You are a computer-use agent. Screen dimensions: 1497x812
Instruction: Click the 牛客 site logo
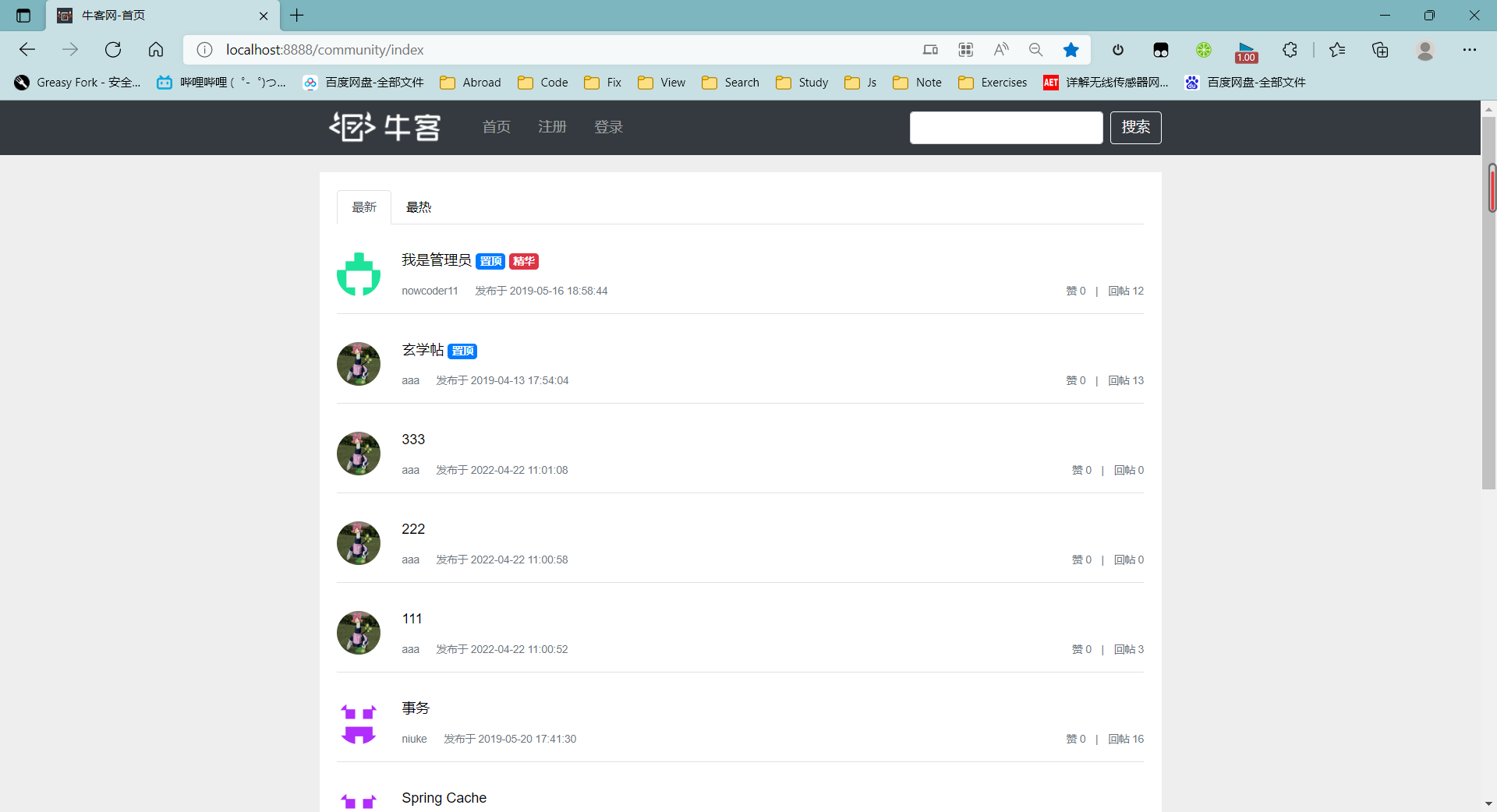[x=385, y=127]
